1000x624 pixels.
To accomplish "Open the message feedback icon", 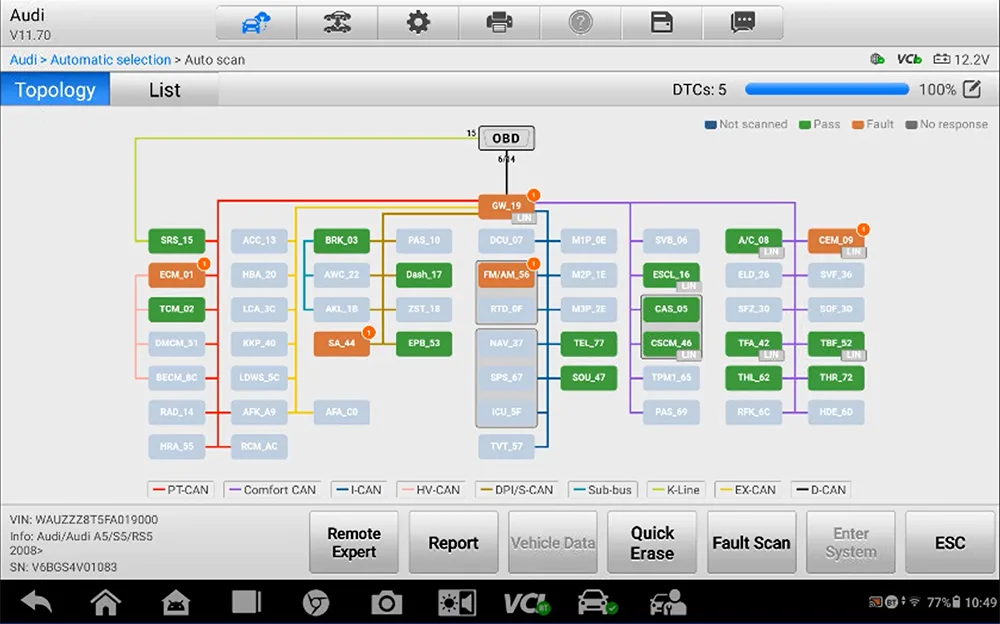I will (743, 24).
